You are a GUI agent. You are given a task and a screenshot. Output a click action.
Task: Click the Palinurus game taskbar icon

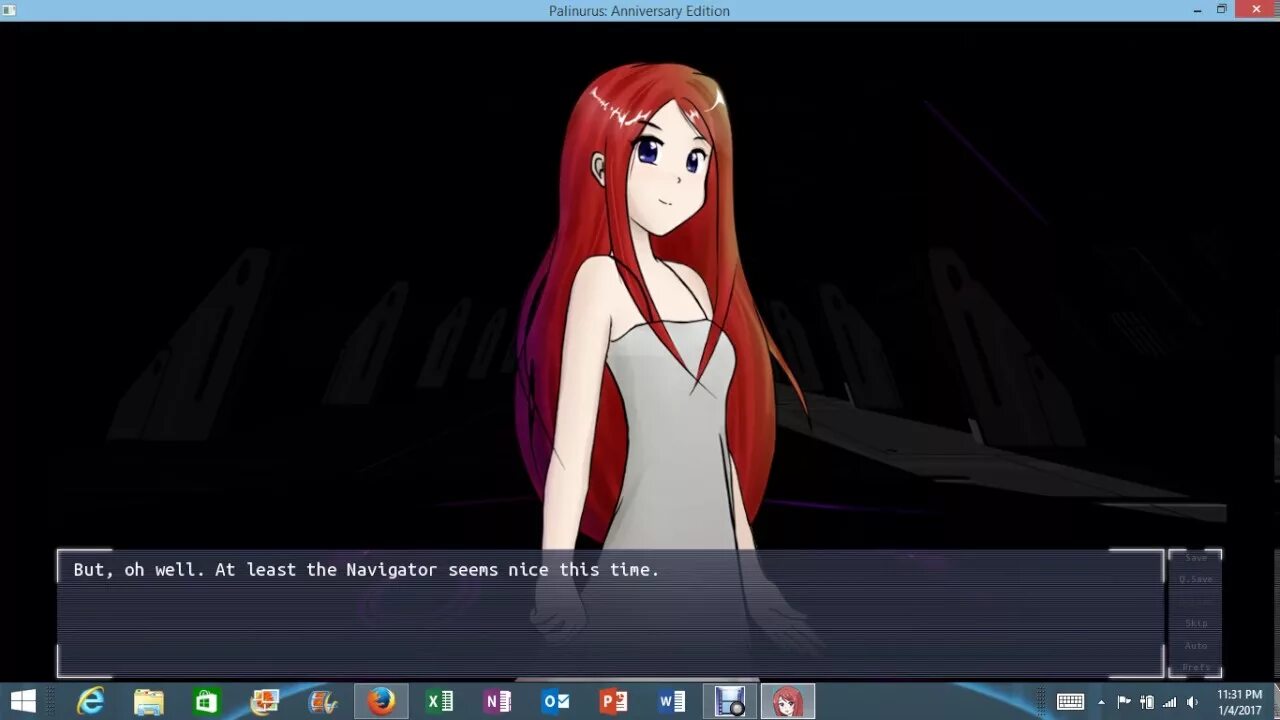(x=788, y=702)
